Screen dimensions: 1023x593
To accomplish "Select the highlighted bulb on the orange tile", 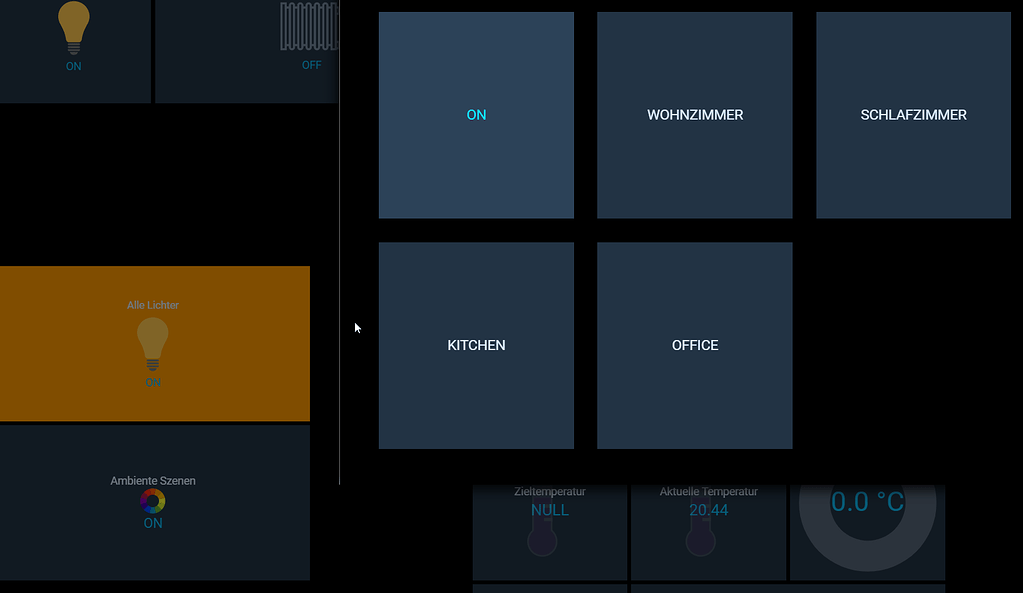I will [152, 342].
